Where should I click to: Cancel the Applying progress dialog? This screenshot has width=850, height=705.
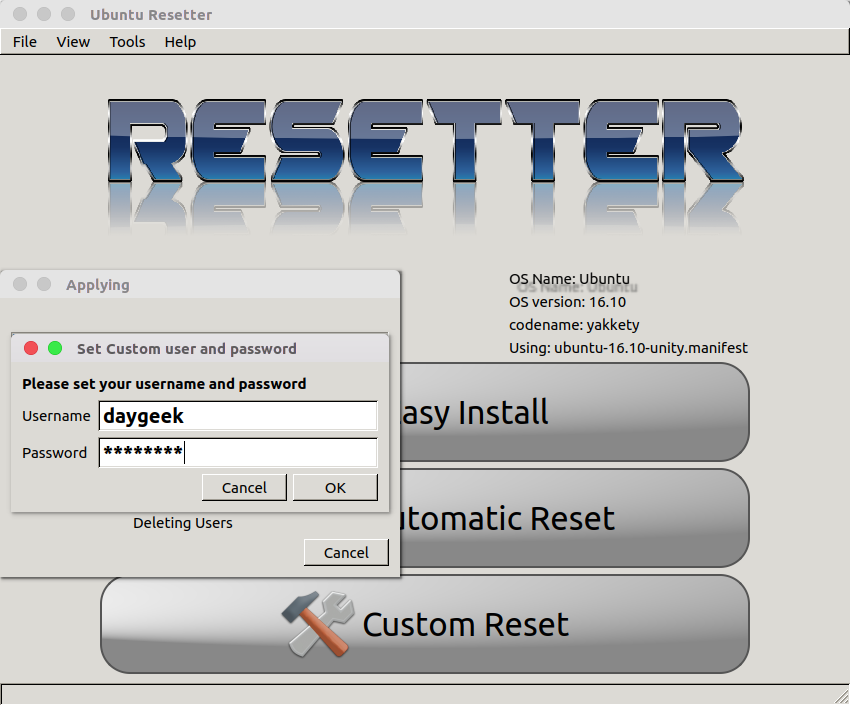[x=346, y=552]
